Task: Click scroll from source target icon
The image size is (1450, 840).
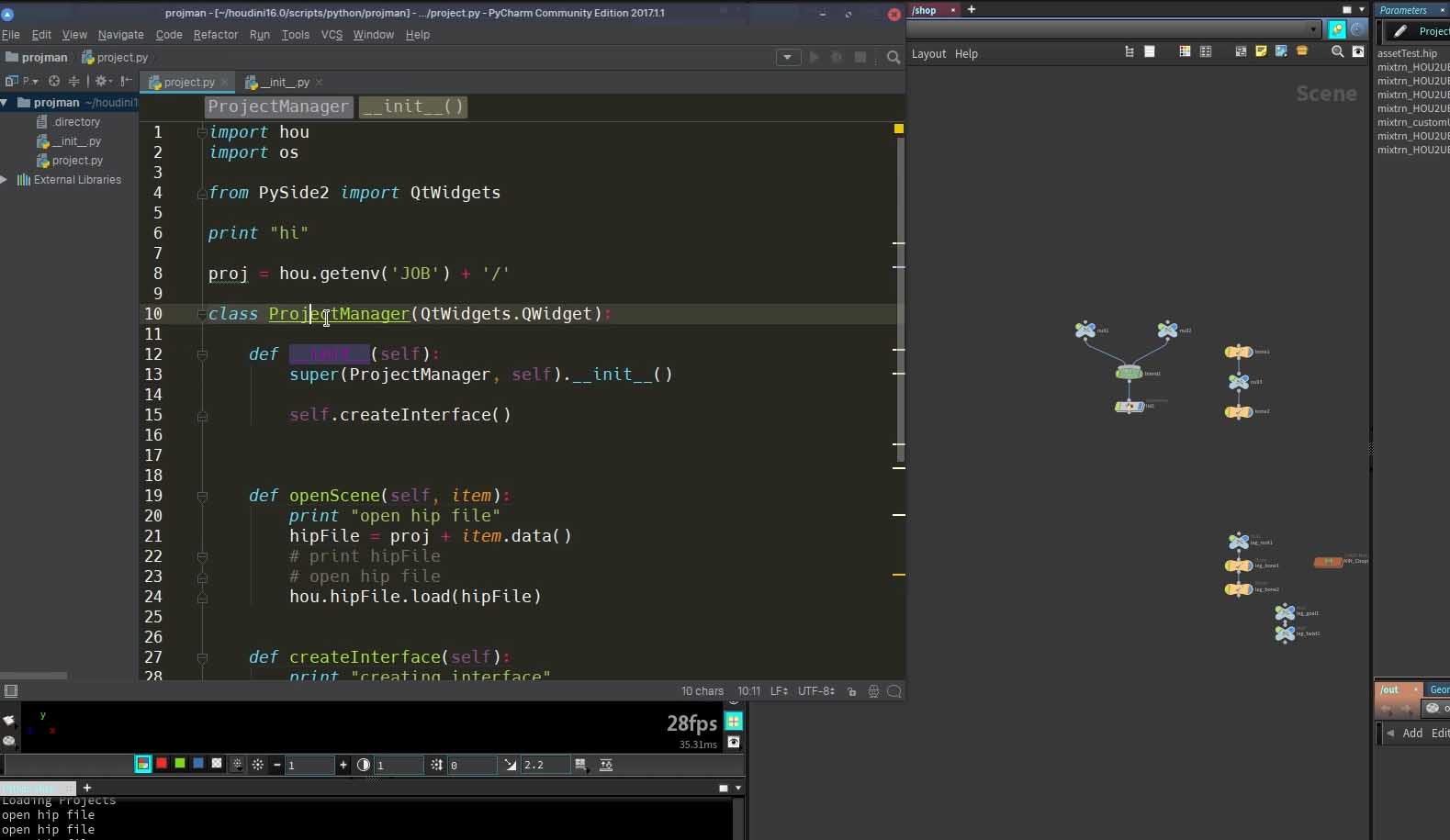Action: point(54,81)
